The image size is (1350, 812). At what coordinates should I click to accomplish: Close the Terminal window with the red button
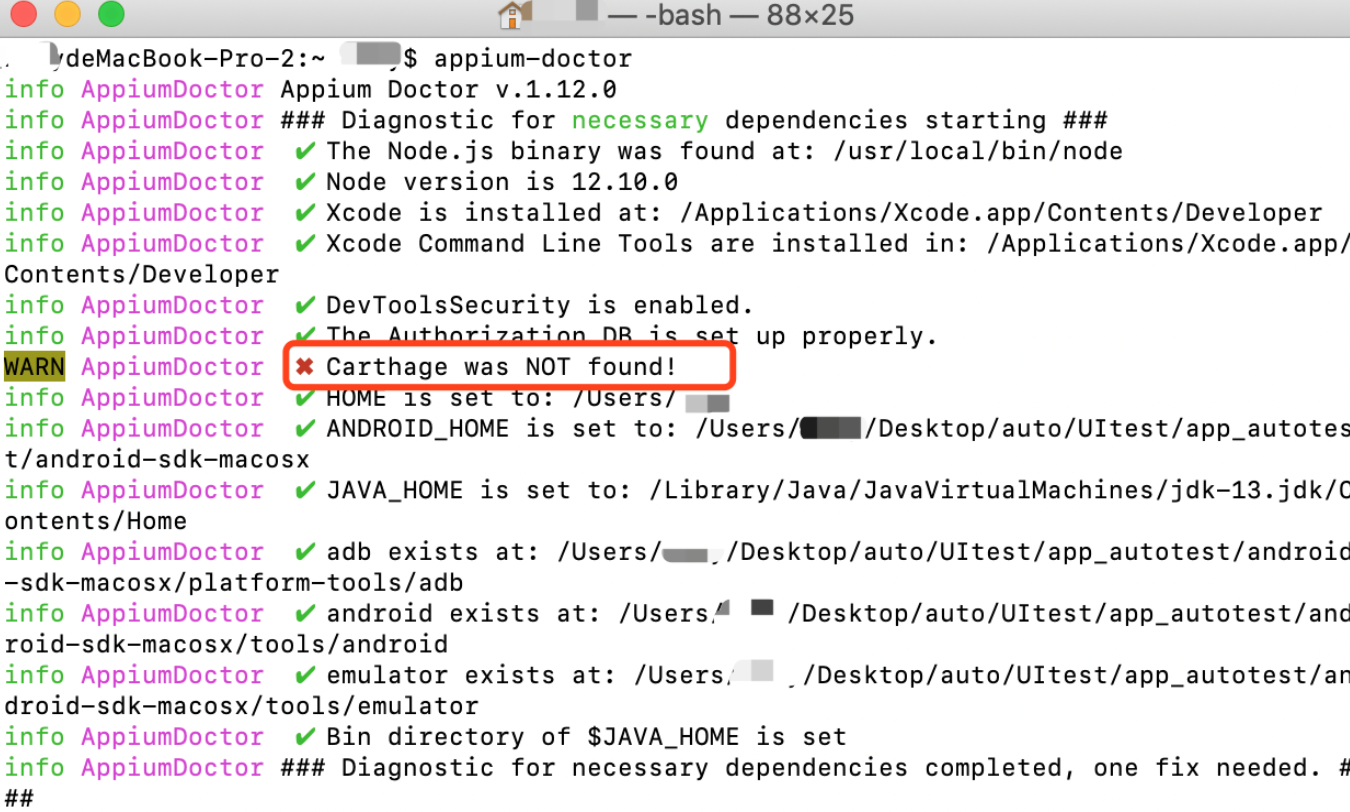click(23, 14)
